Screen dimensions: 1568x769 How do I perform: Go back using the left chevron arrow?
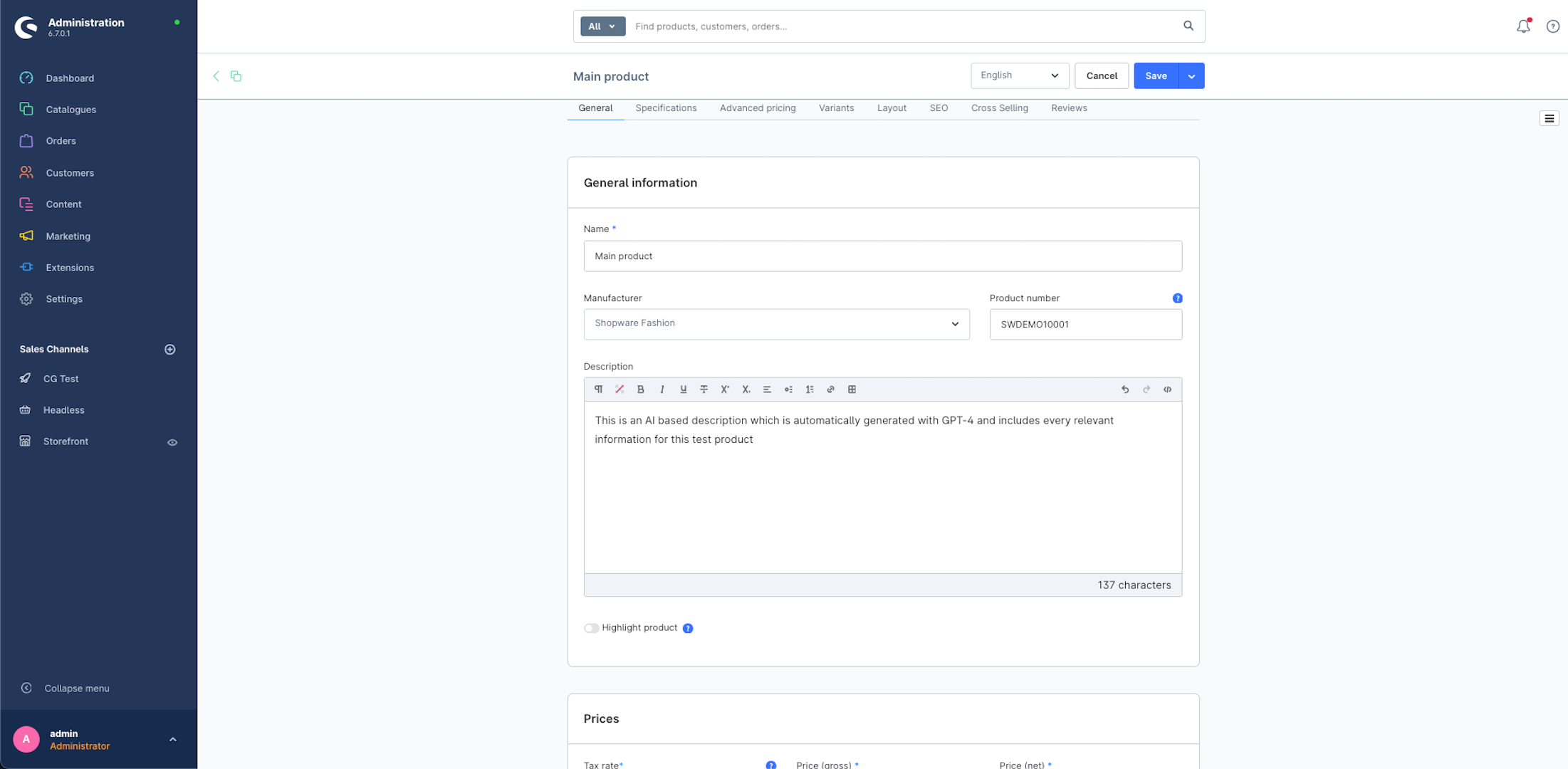pos(216,75)
